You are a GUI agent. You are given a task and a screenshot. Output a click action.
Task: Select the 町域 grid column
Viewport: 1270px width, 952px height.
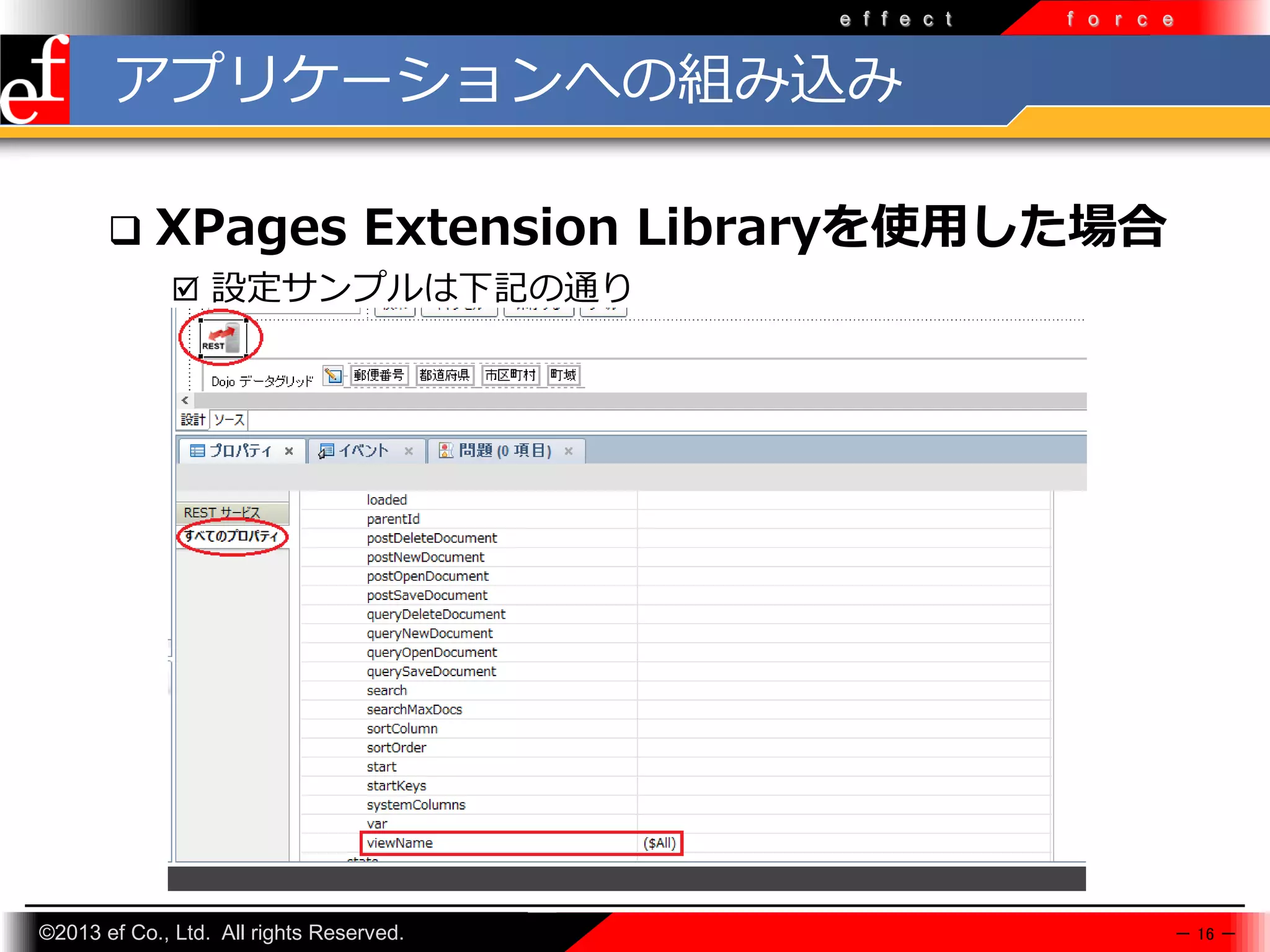[x=563, y=375]
